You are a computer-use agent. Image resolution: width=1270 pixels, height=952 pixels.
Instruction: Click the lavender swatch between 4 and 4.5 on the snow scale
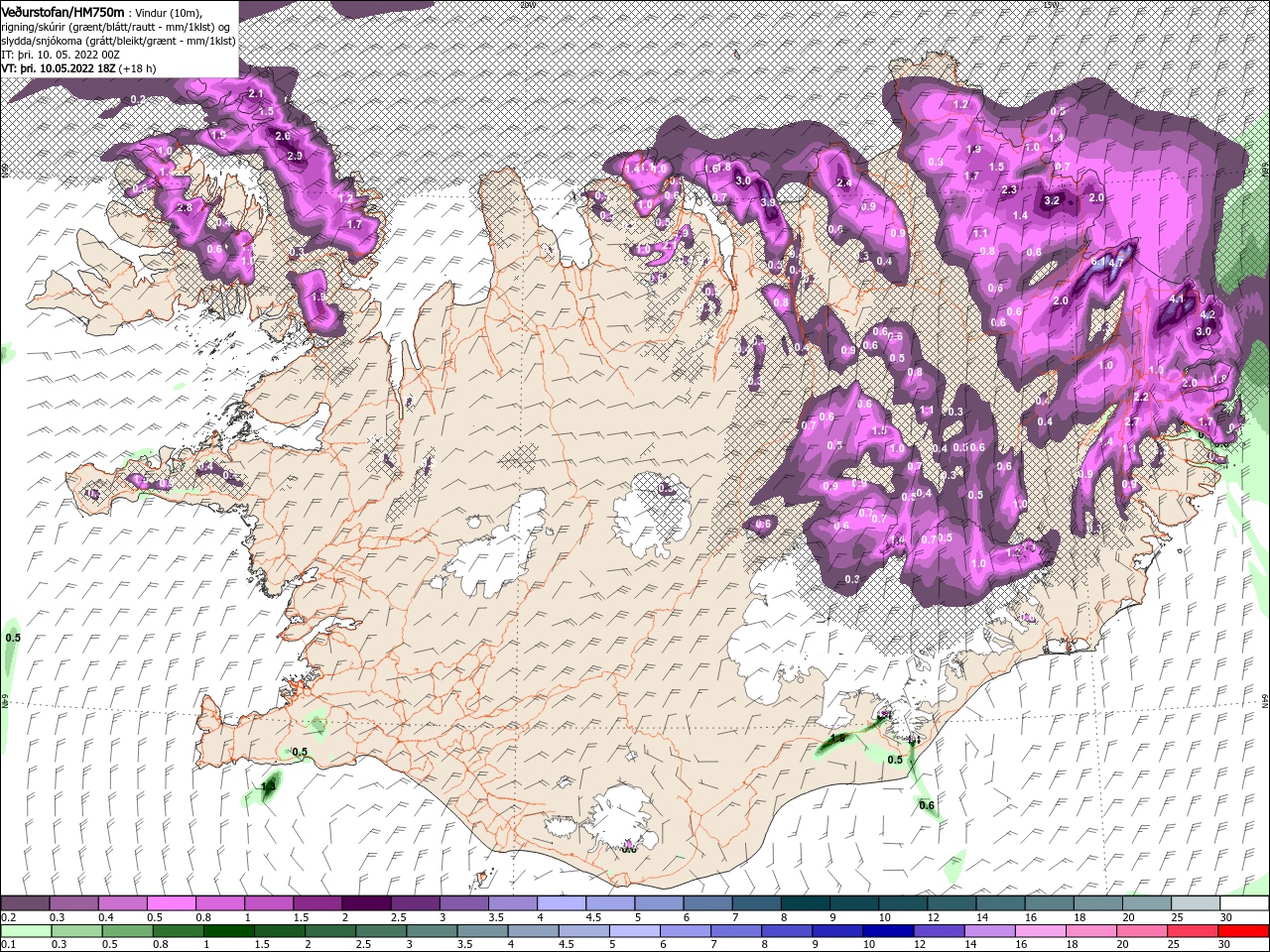[x=562, y=903]
